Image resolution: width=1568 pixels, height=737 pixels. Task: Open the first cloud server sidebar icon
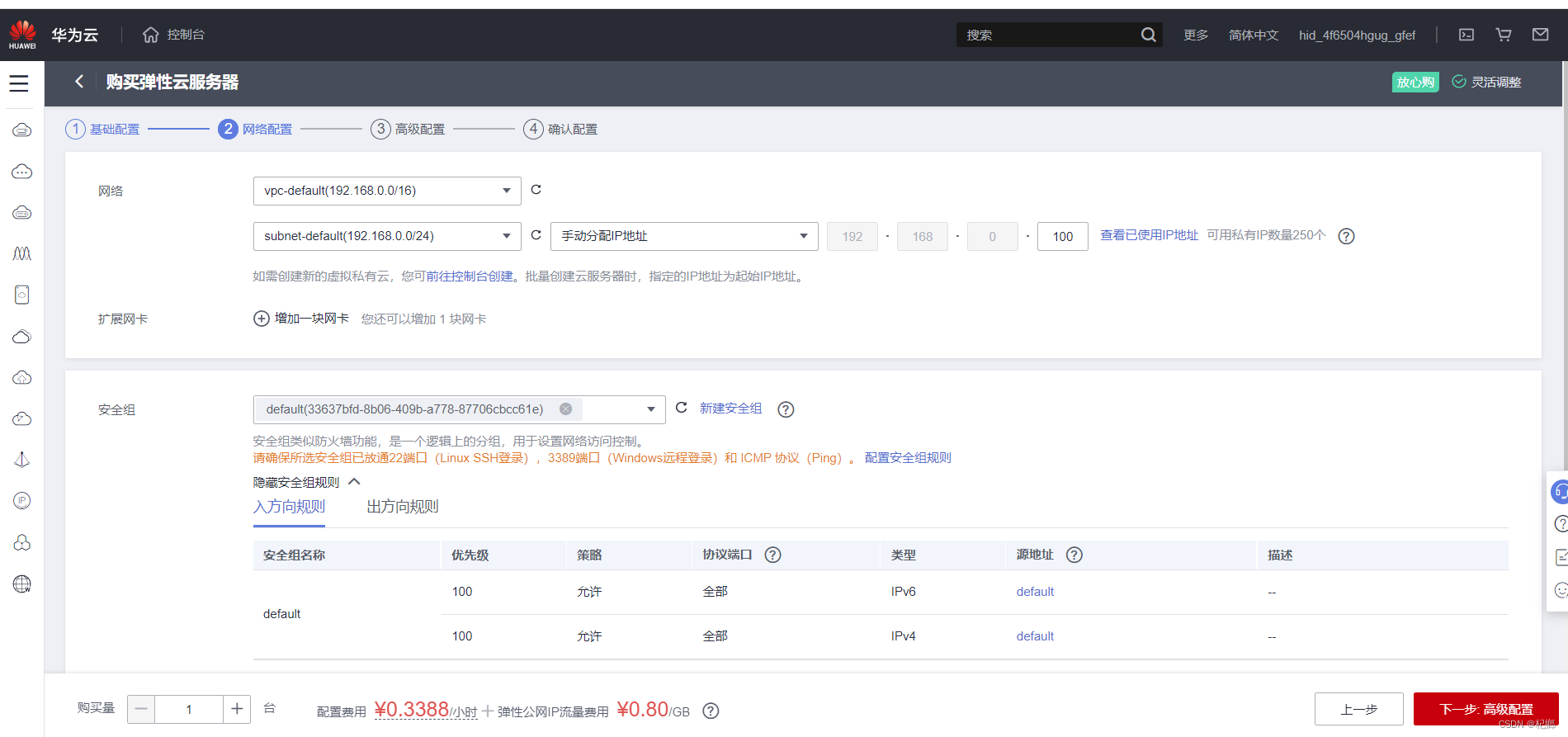(x=22, y=130)
